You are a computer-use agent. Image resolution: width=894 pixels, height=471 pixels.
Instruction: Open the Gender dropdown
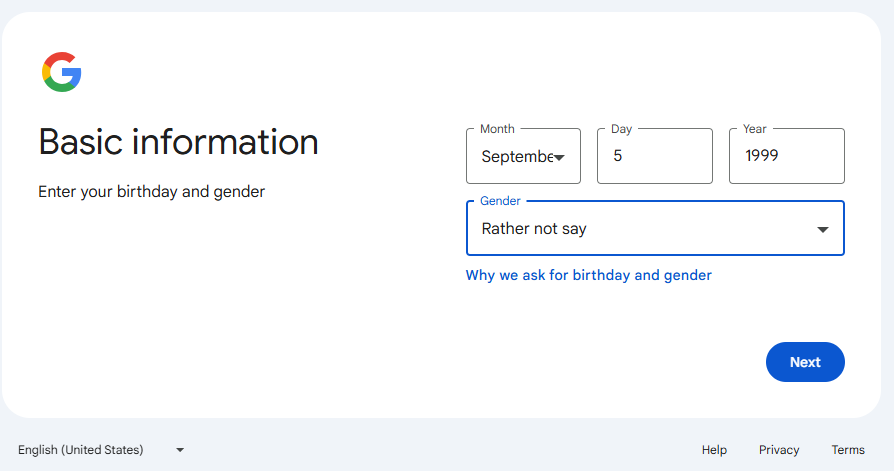coord(655,228)
